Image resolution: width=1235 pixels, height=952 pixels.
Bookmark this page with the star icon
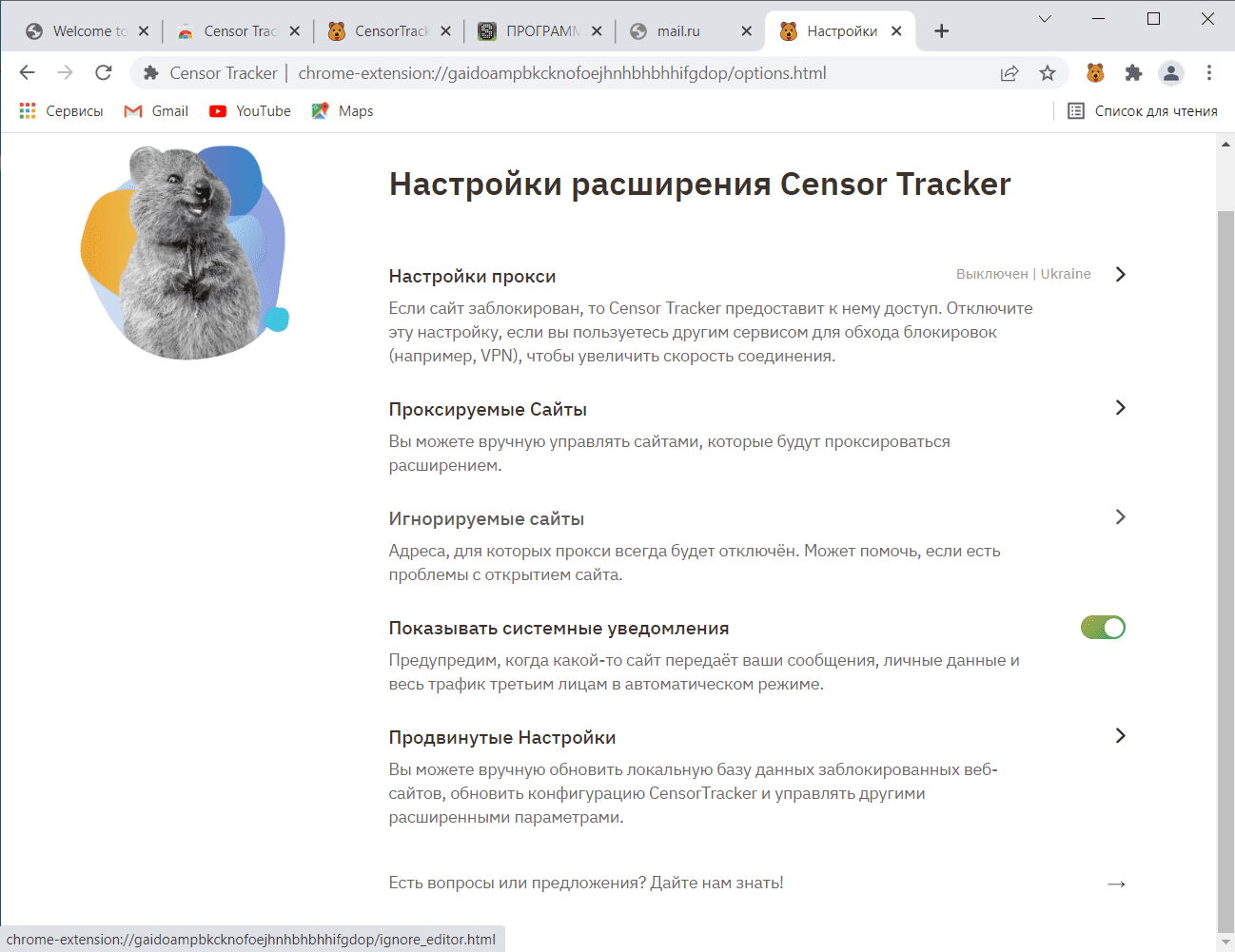point(1048,73)
